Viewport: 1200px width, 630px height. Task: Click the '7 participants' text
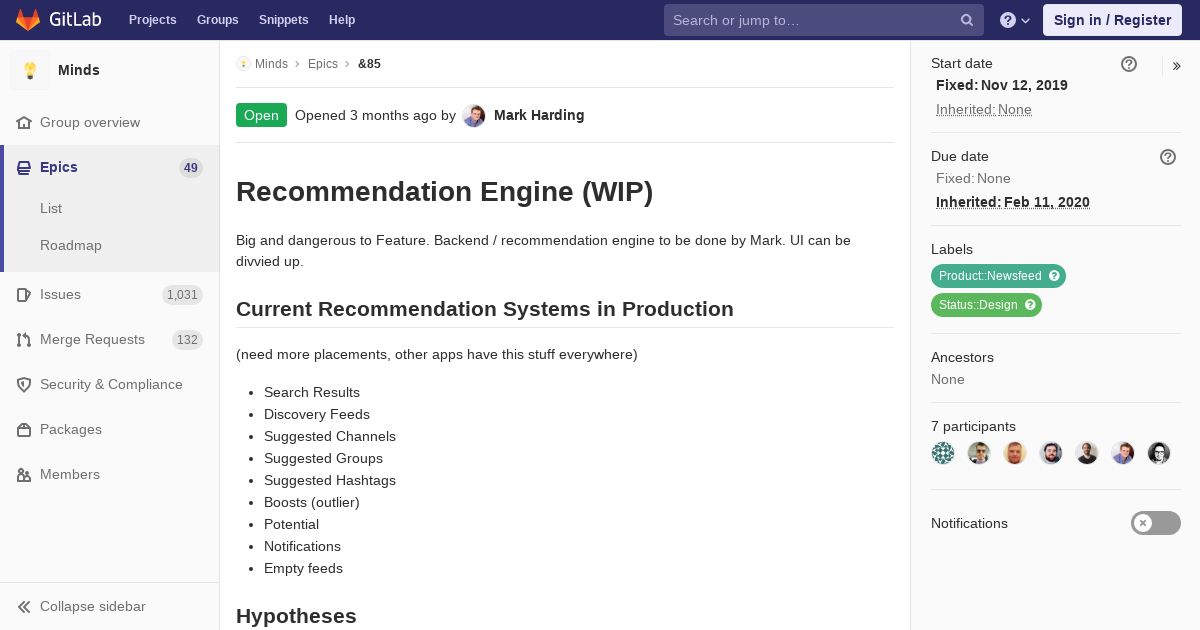click(973, 426)
